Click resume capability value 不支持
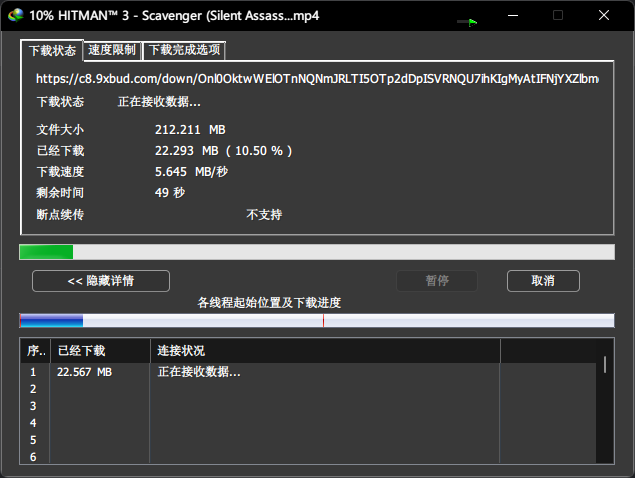This screenshot has width=635, height=478. 264,214
